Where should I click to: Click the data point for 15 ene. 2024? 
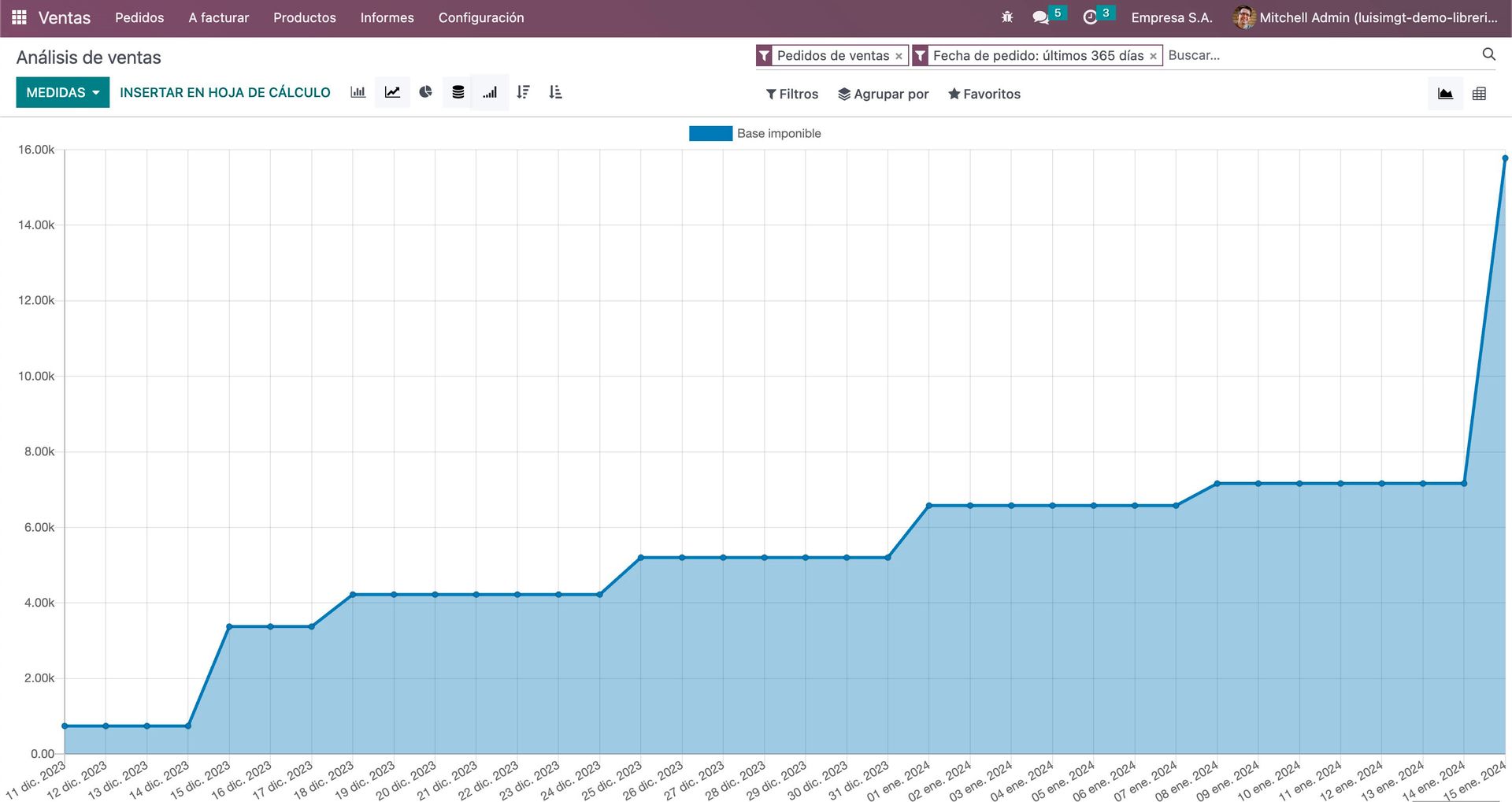[1505, 158]
